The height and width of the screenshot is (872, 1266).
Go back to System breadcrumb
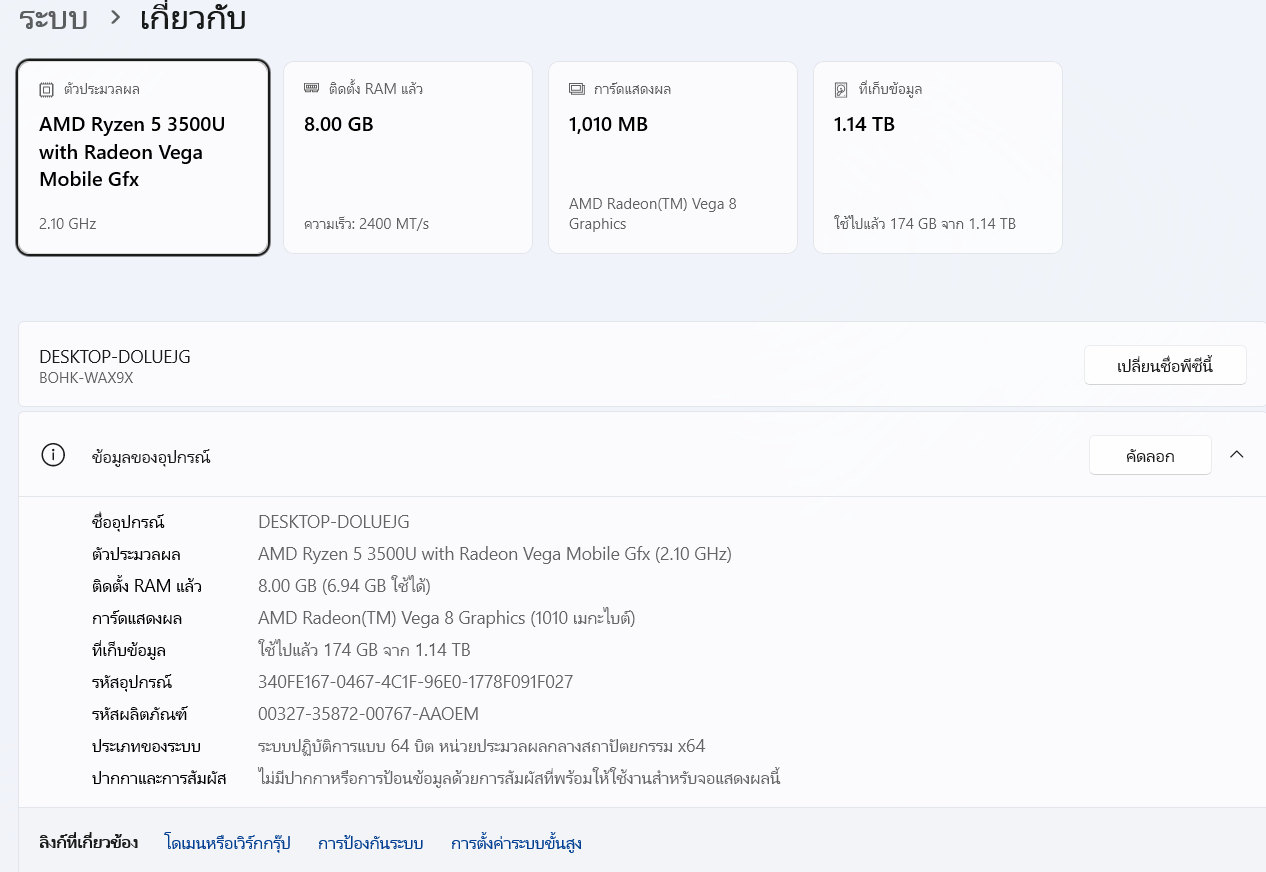[x=53, y=18]
